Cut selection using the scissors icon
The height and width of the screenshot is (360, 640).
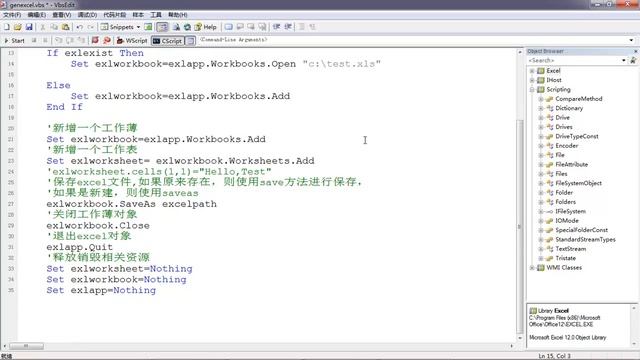[42, 27]
